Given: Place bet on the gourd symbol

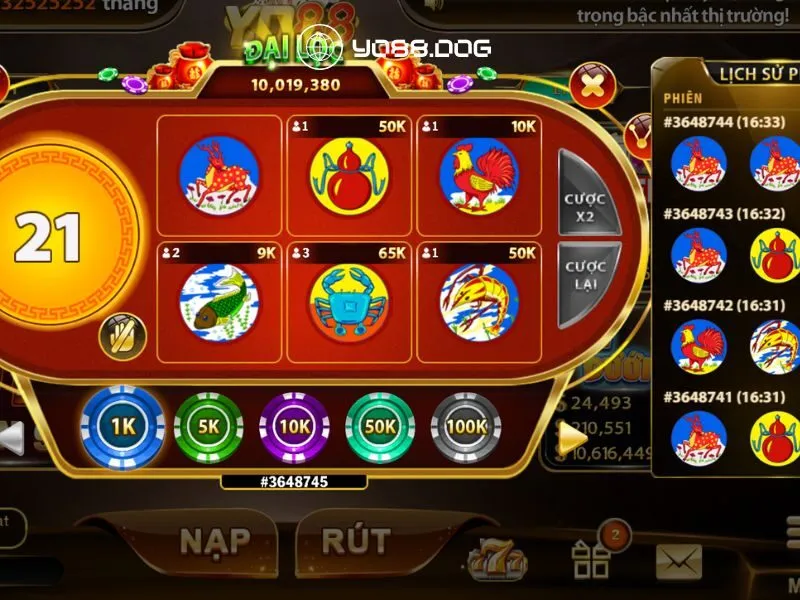Looking at the screenshot, I should (x=349, y=176).
